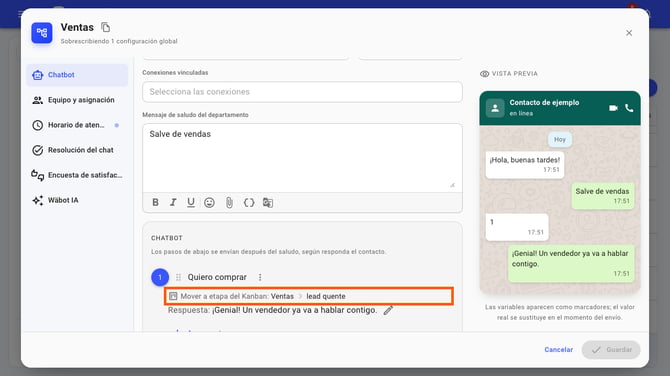Click the Guardar button
670x376 pixels.
coord(611,350)
